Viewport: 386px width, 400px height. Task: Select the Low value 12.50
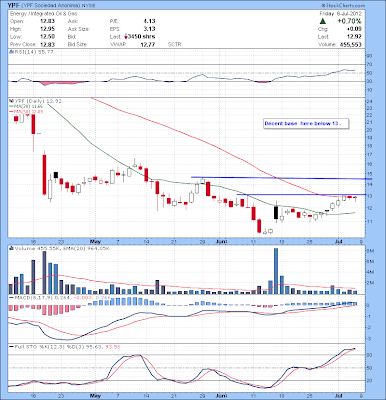(x=47, y=37)
